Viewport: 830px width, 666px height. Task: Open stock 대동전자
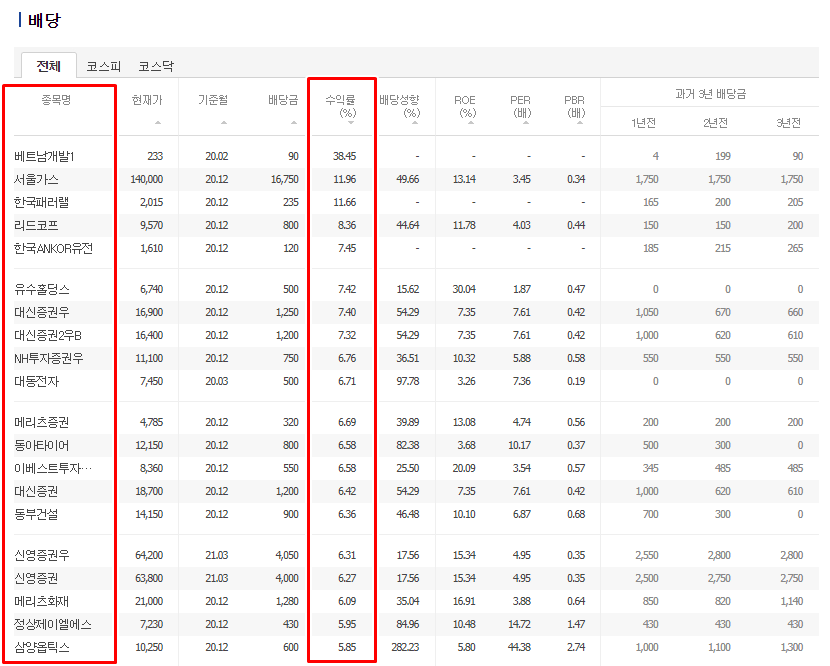coord(37,381)
